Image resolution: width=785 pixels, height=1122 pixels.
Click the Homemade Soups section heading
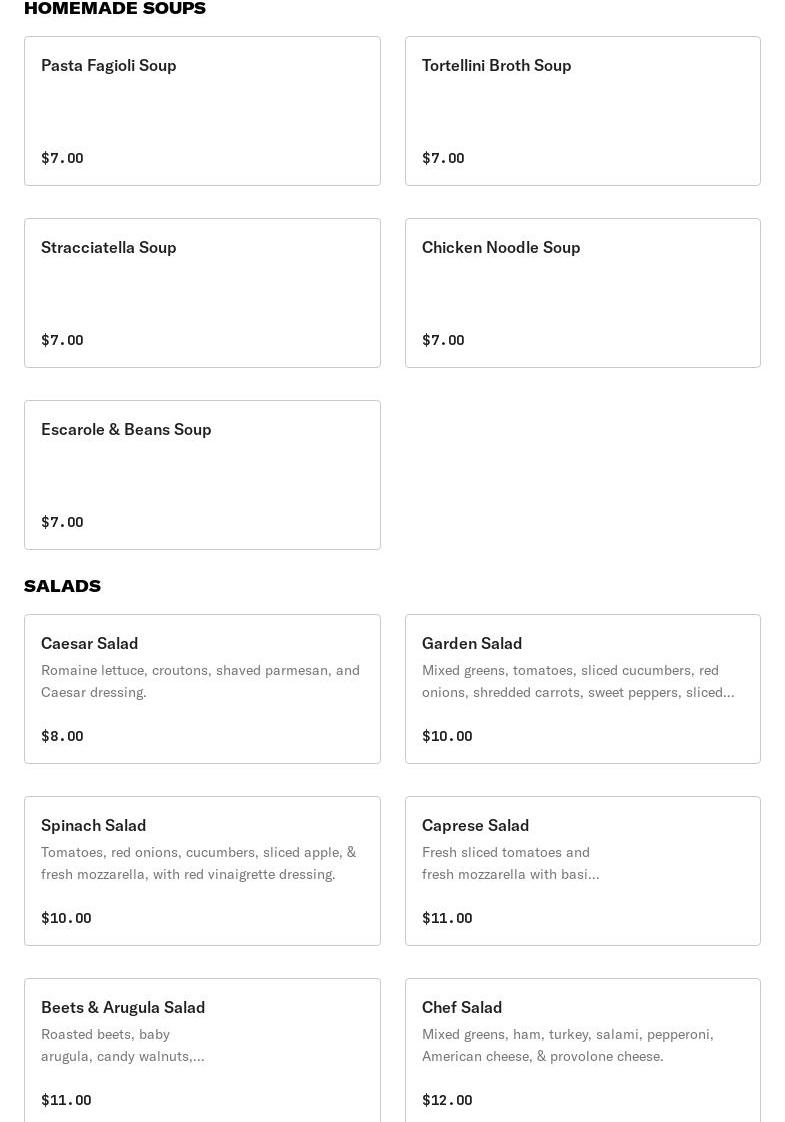point(115,8)
